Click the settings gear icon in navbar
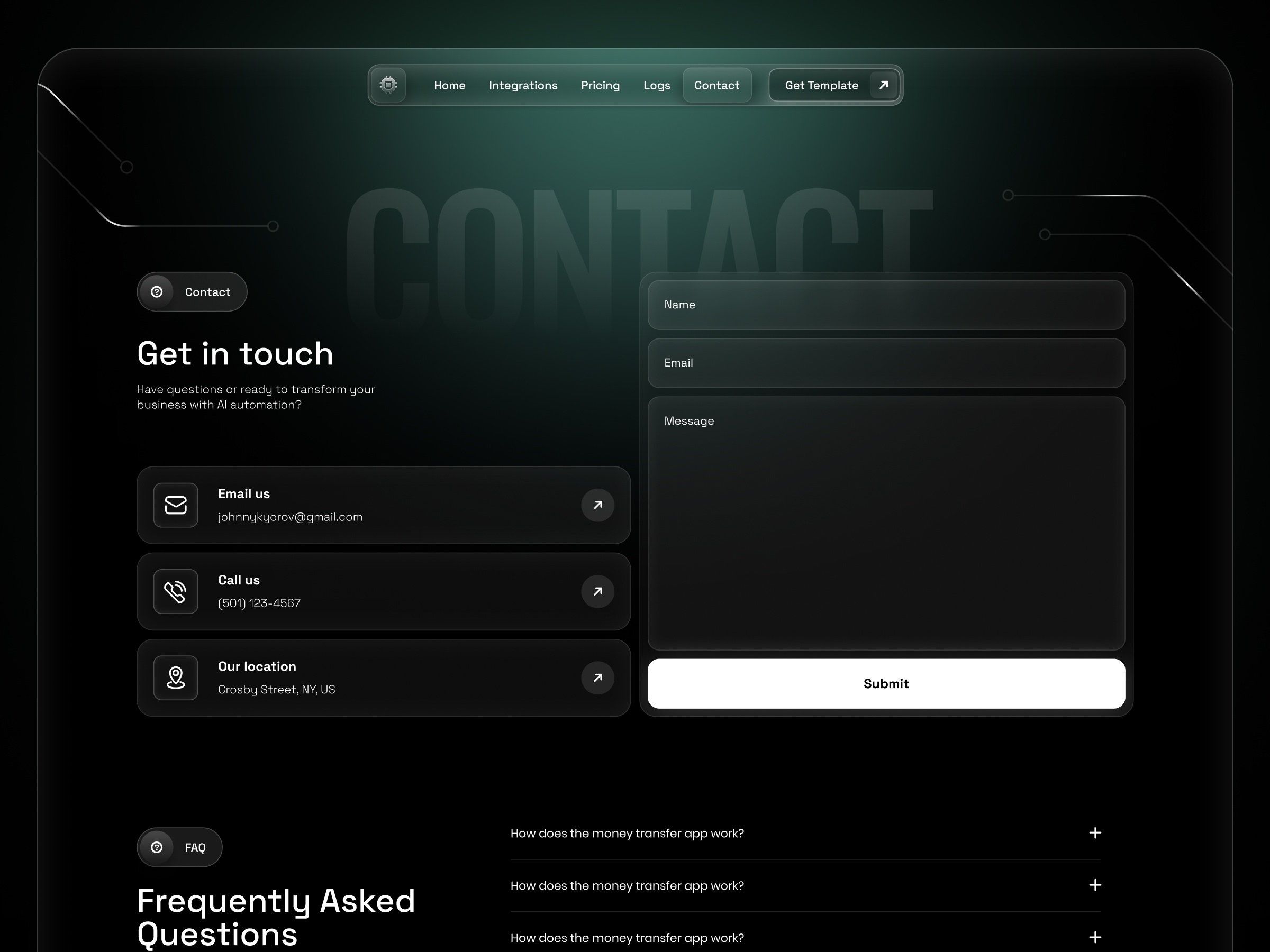 tap(389, 85)
